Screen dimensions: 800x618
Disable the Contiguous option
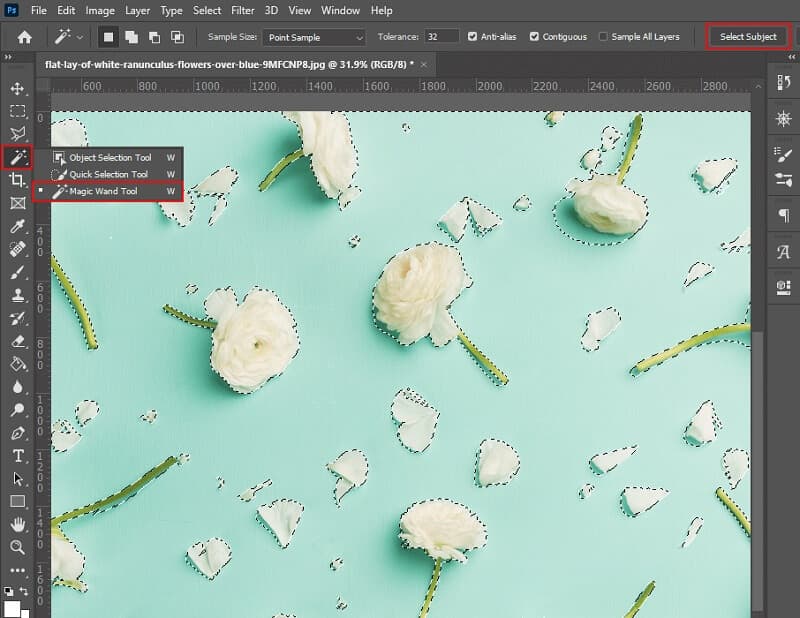(x=536, y=37)
